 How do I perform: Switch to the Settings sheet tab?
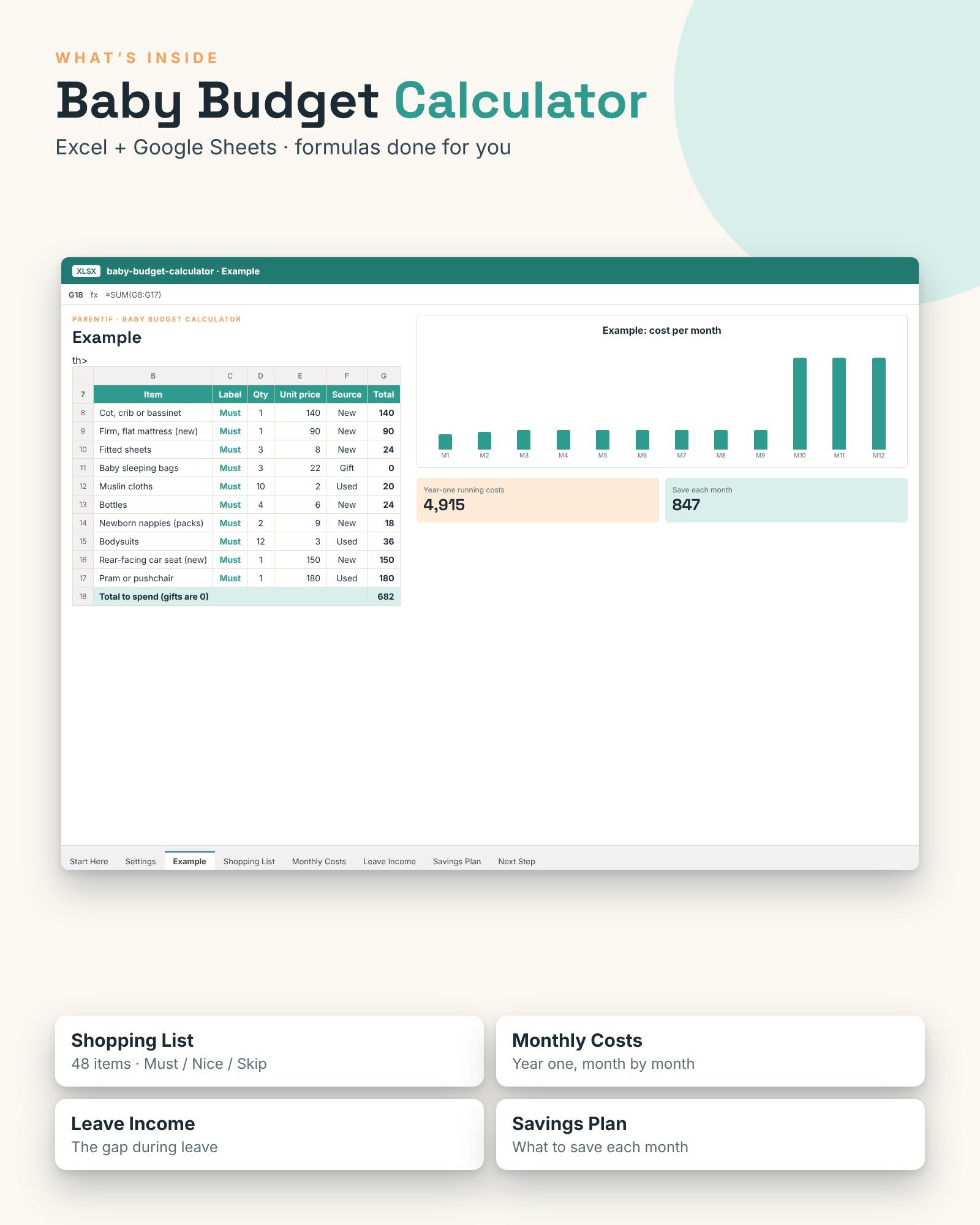click(x=140, y=861)
